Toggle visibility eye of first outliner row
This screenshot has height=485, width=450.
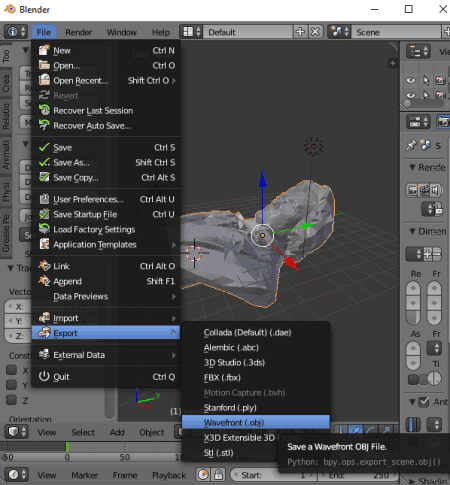click(411, 80)
